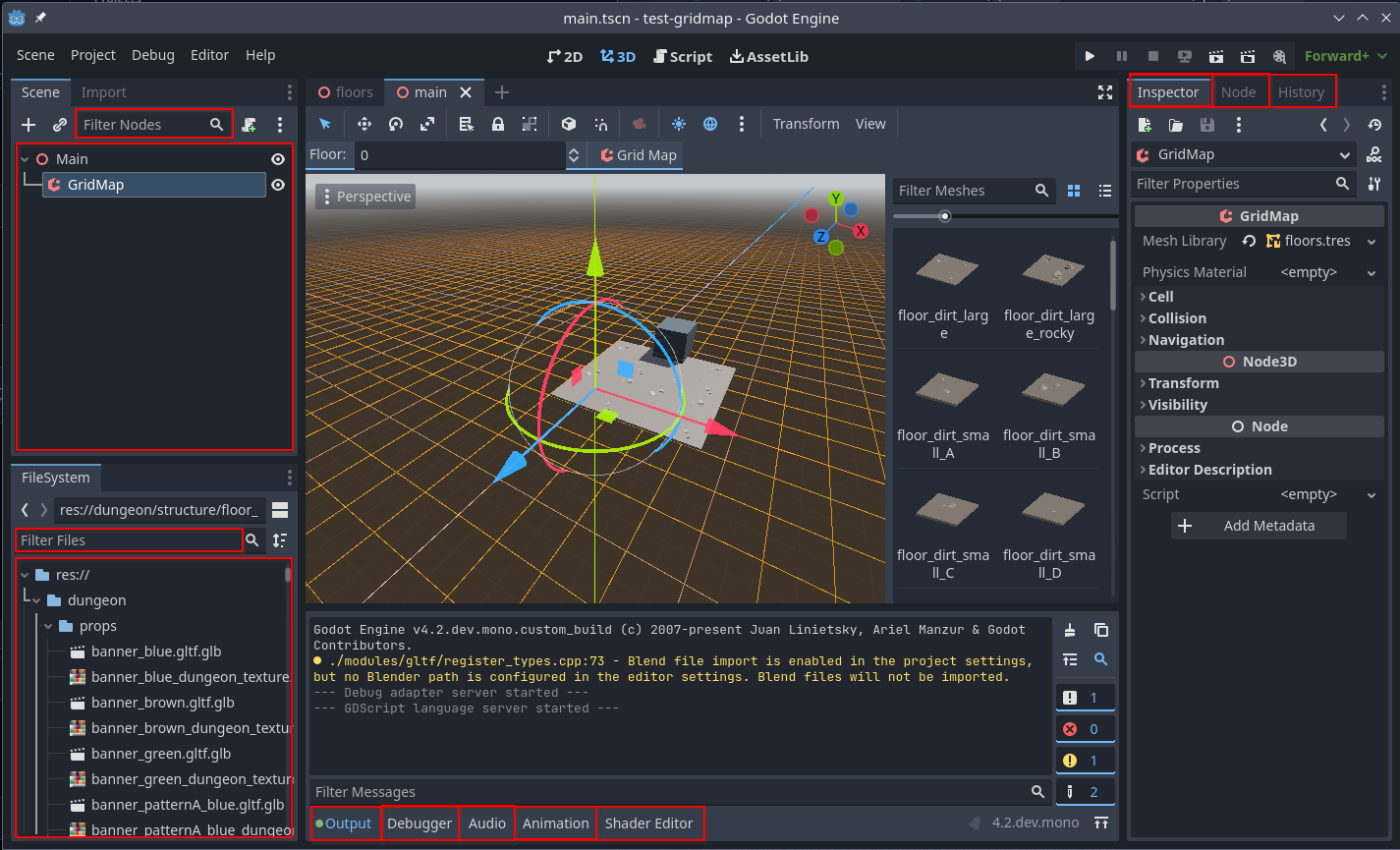Image resolution: width=1400 pixels, height=850 pixels.
Task: Copy output log with the copy icon
Action: click(x=1101, y=630)
